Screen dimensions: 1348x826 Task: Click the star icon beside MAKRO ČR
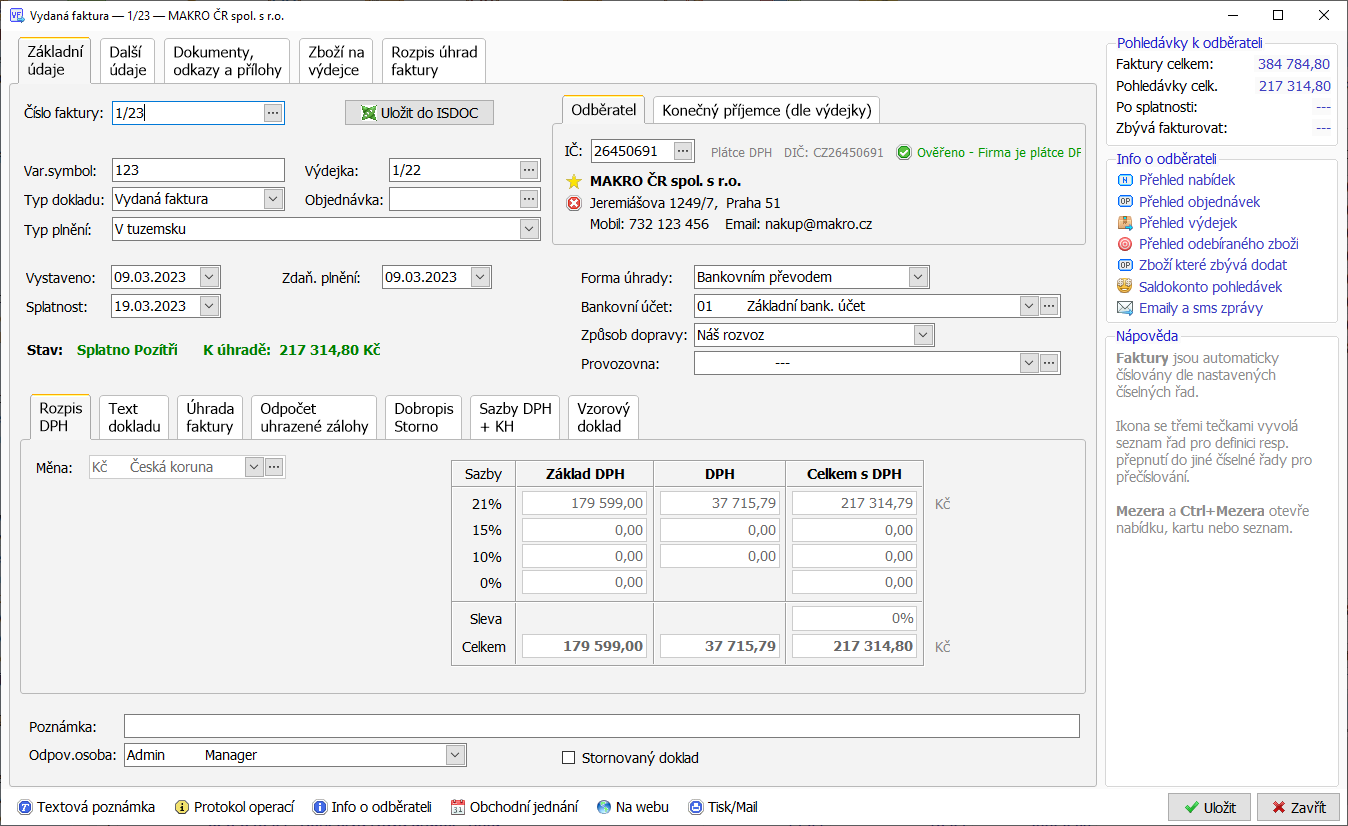[574, 182]
